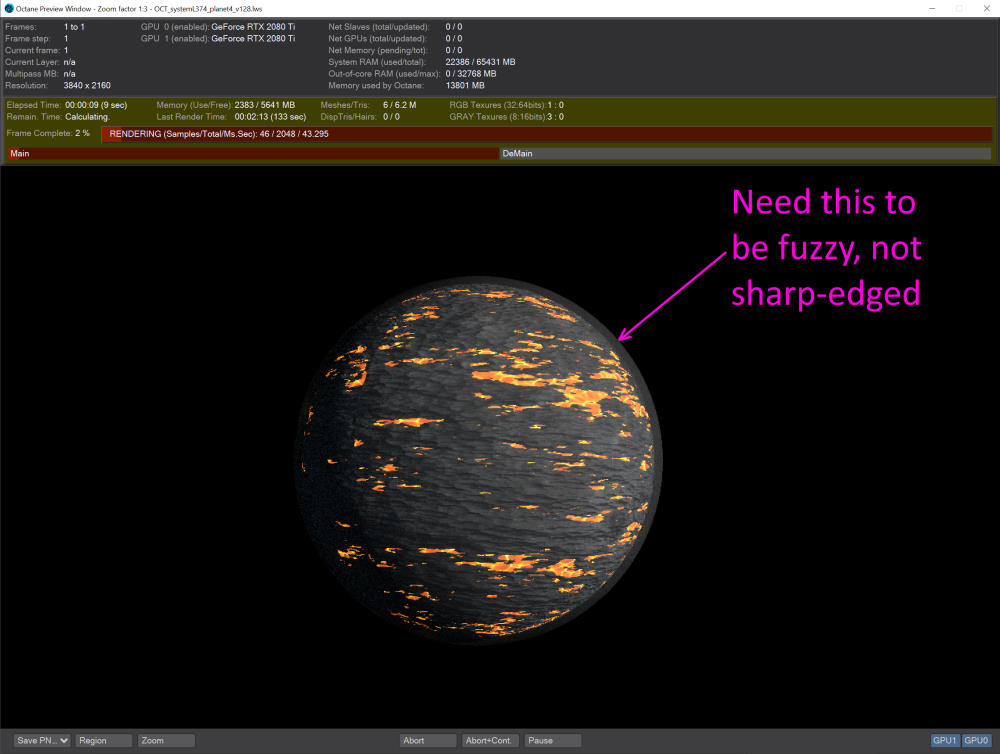The height and width of the screenshot is (754, 1000).
Task: Click the RENDERING progress bar
Action: 547,134
